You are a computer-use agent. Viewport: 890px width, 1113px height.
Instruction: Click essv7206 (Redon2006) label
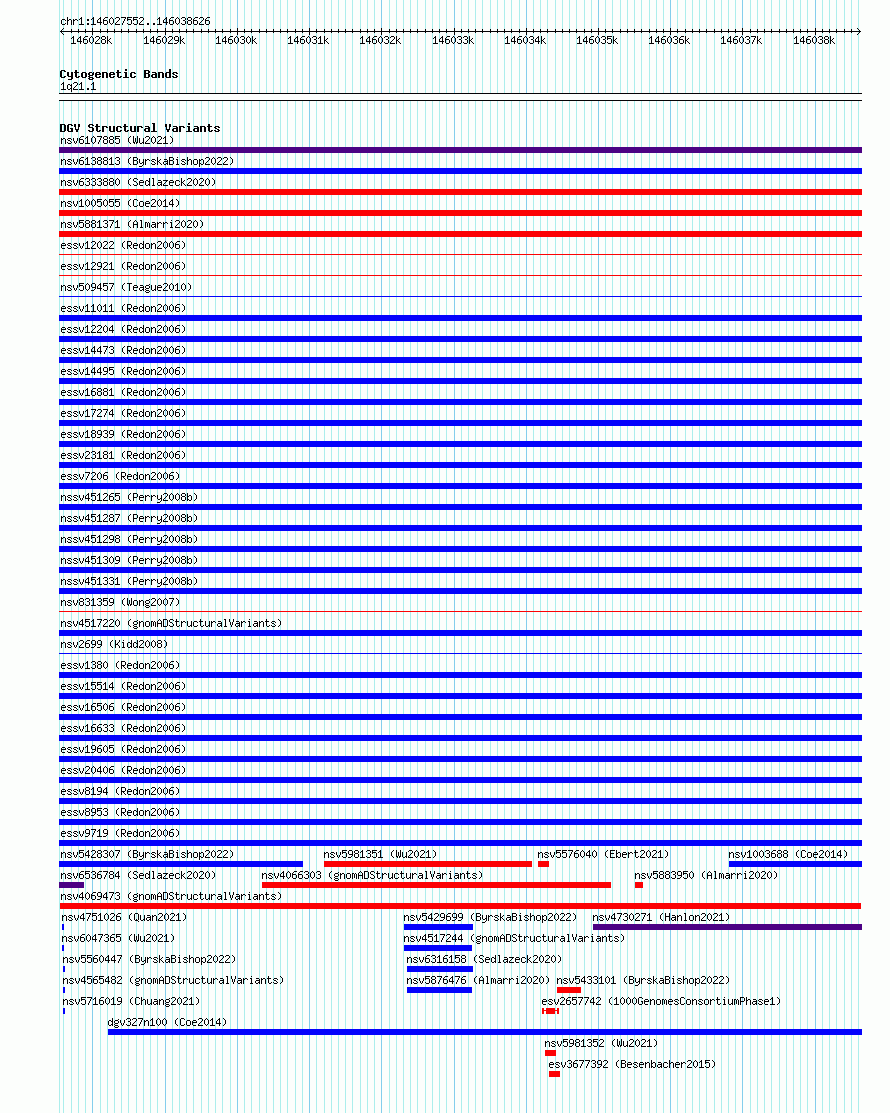(120, 476)
